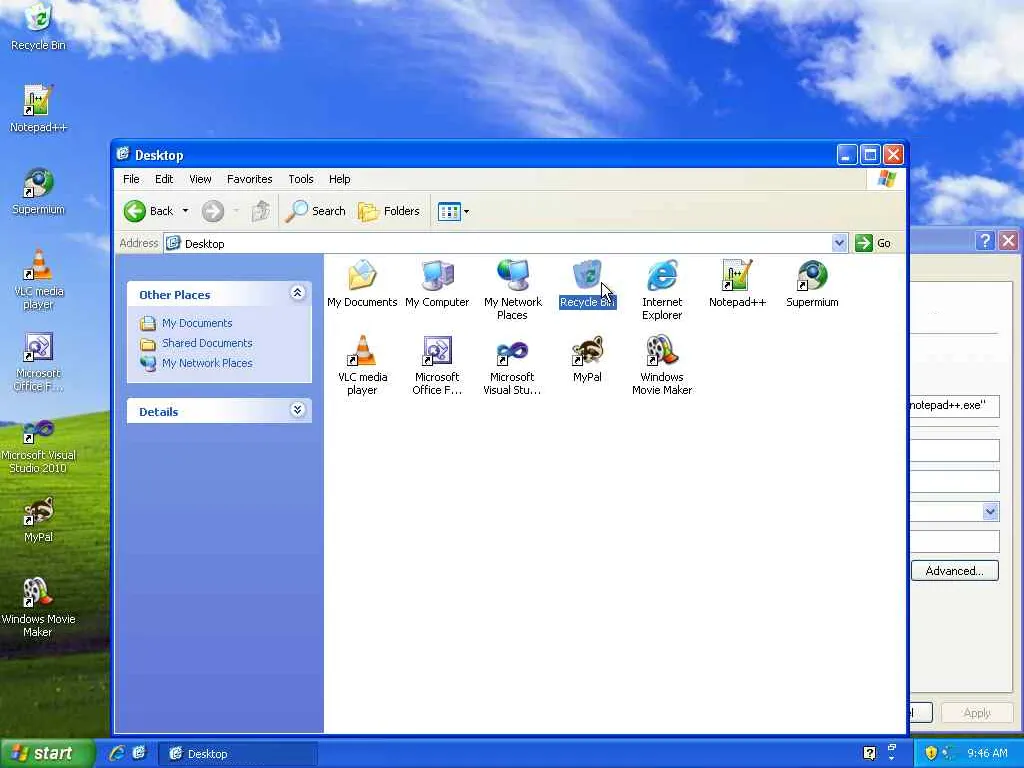Click the help button in background dialog
Screen dimensions: 1024x768
tap(985, 241)
